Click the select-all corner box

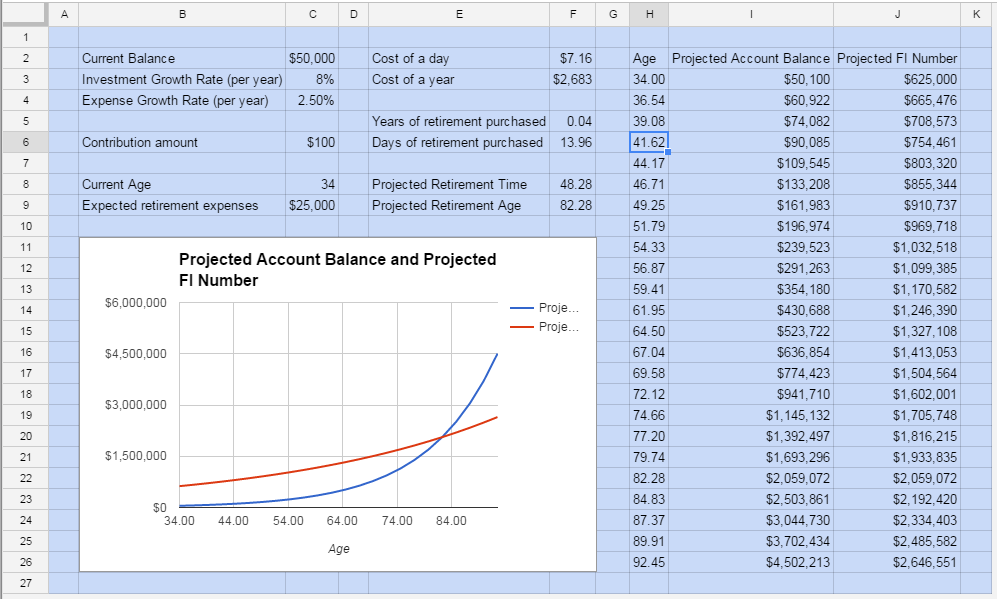click(x=25, y=14)
